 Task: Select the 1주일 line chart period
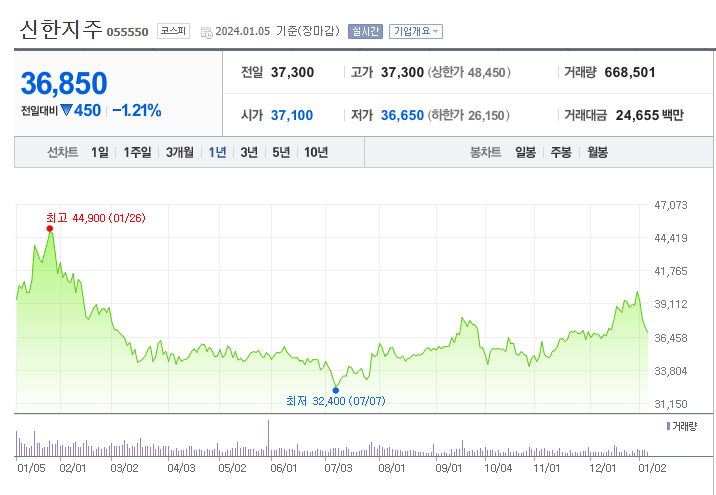(x=137, y=152)
